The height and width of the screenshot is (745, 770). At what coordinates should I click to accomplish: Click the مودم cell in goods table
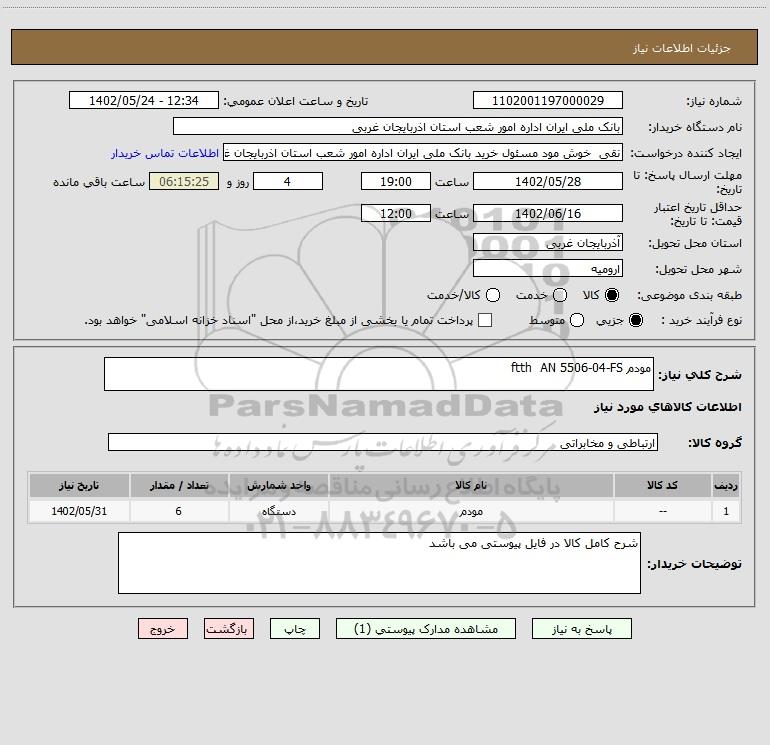tap(470, 511)
